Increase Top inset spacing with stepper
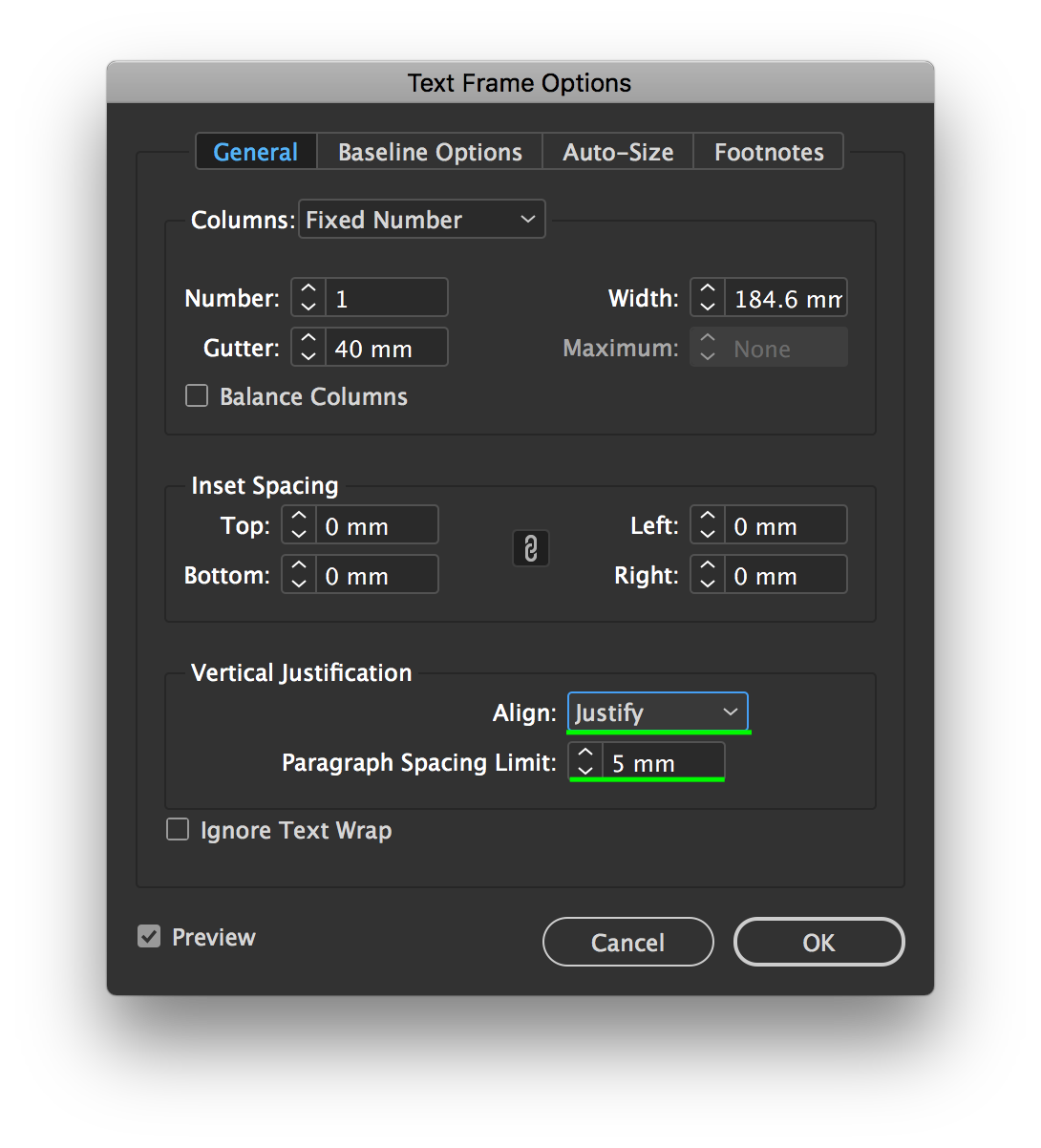 point(298,515)
